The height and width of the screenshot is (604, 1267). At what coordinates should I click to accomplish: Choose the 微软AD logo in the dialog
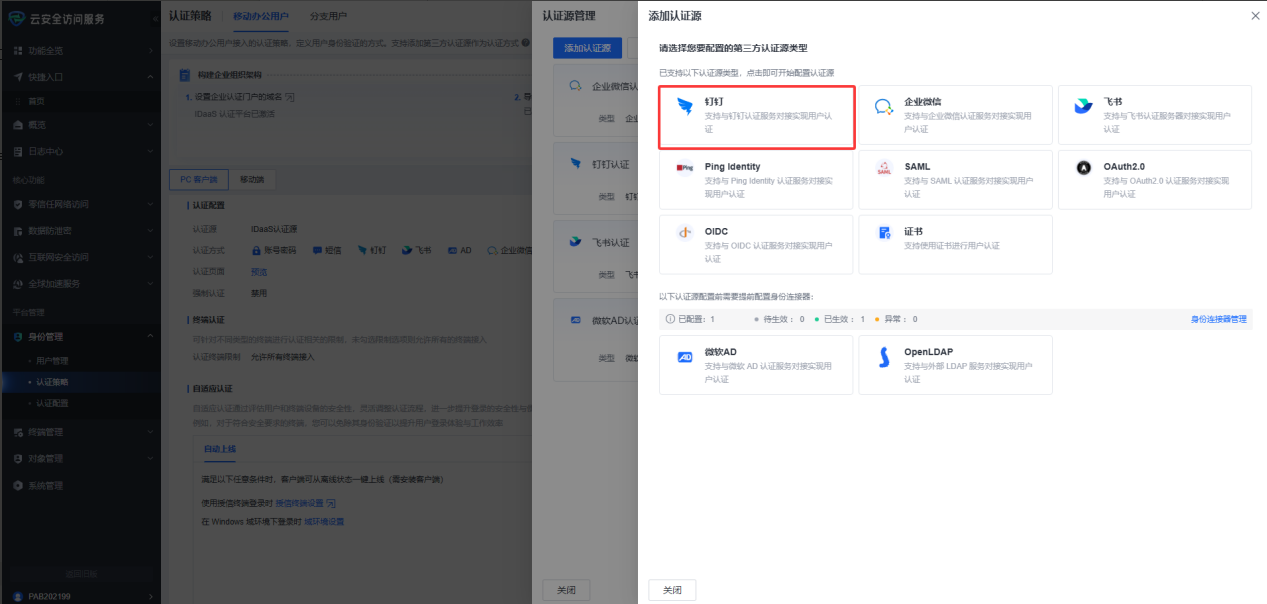tap(685, 357)
